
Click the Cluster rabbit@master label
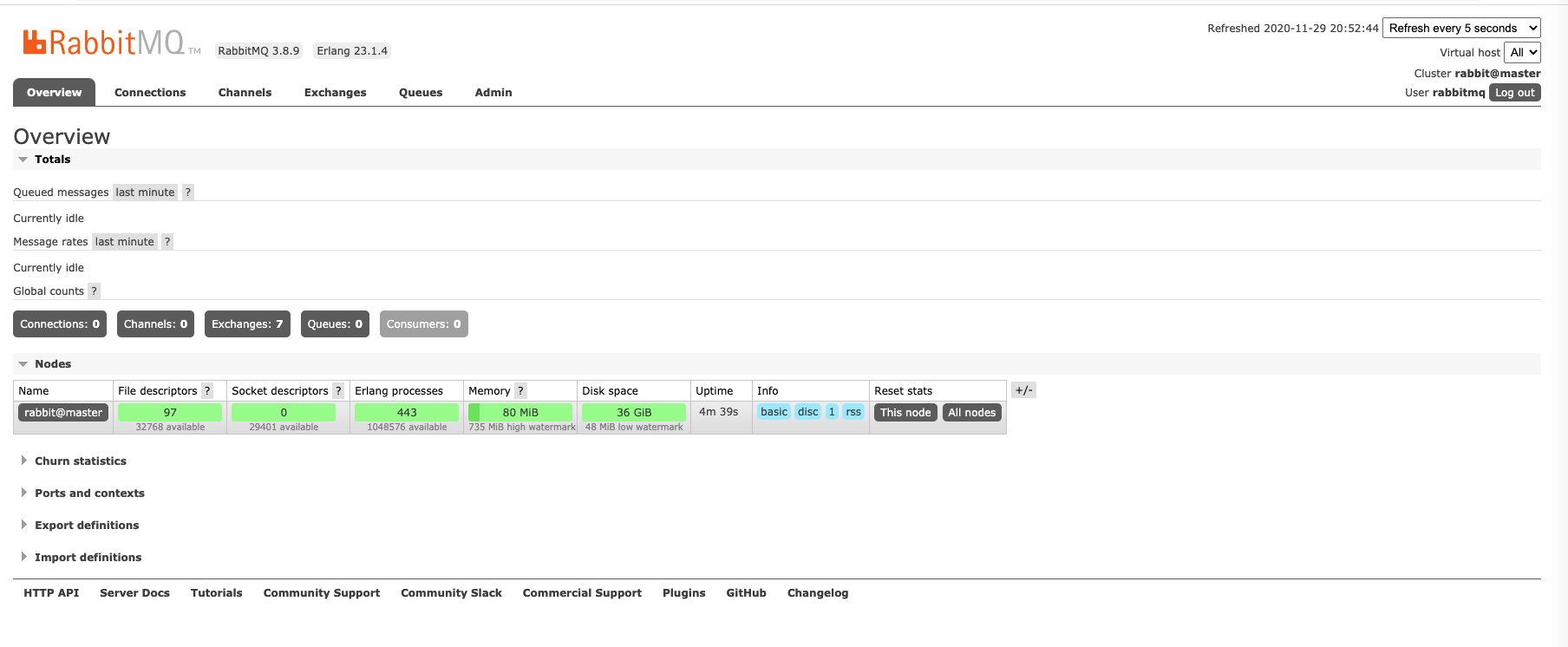(1477, 74)
